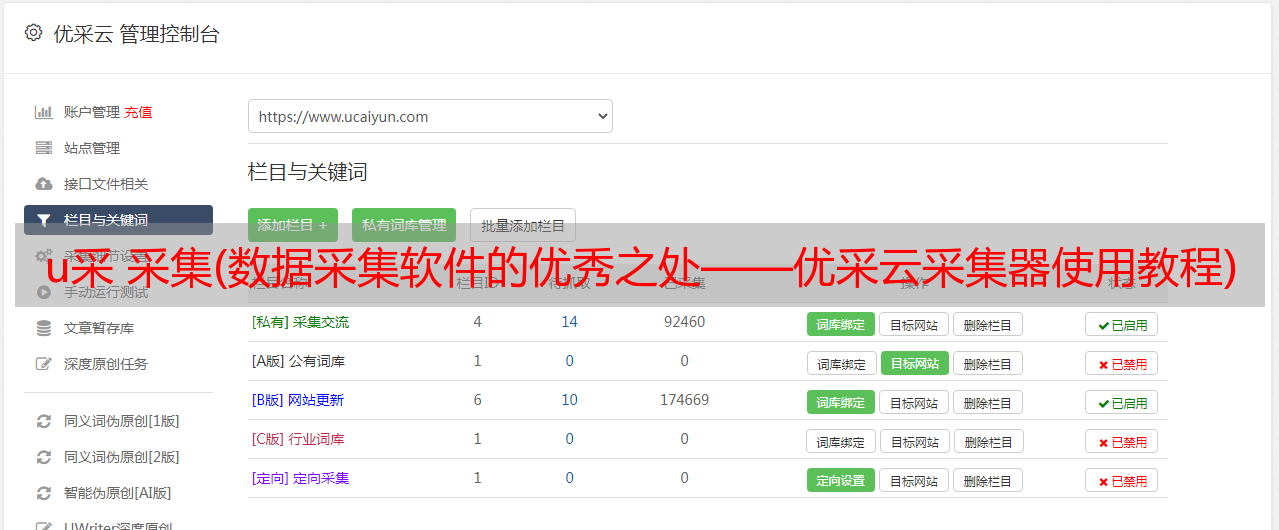Click the gear icon beside 优采云 管理控制台
Screen dimensions: 1279x530
(x=33, y=33)
